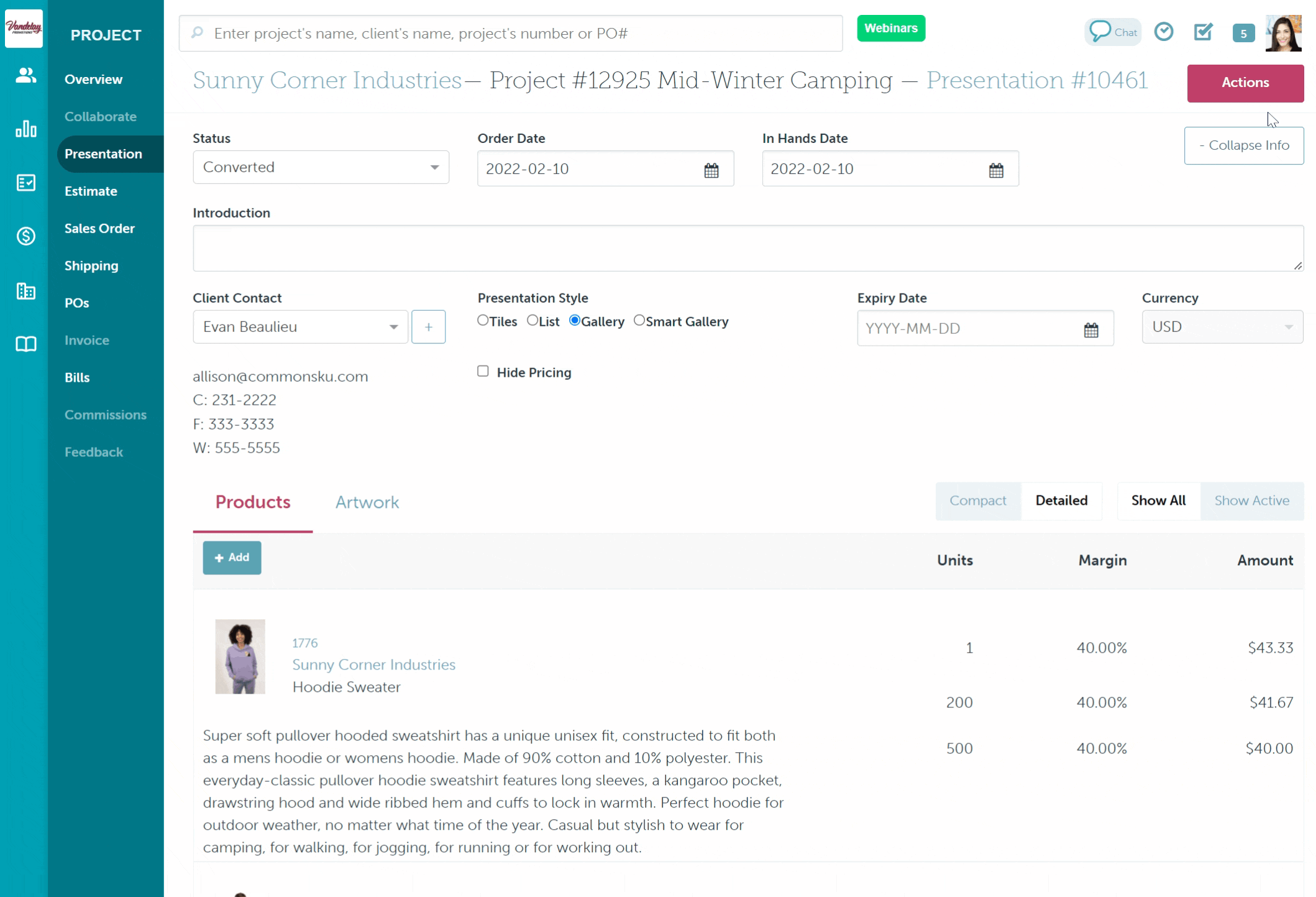Screen dimensions: 1316x897
Task: Click the red Actions button
Action: tap(1245, 83)
